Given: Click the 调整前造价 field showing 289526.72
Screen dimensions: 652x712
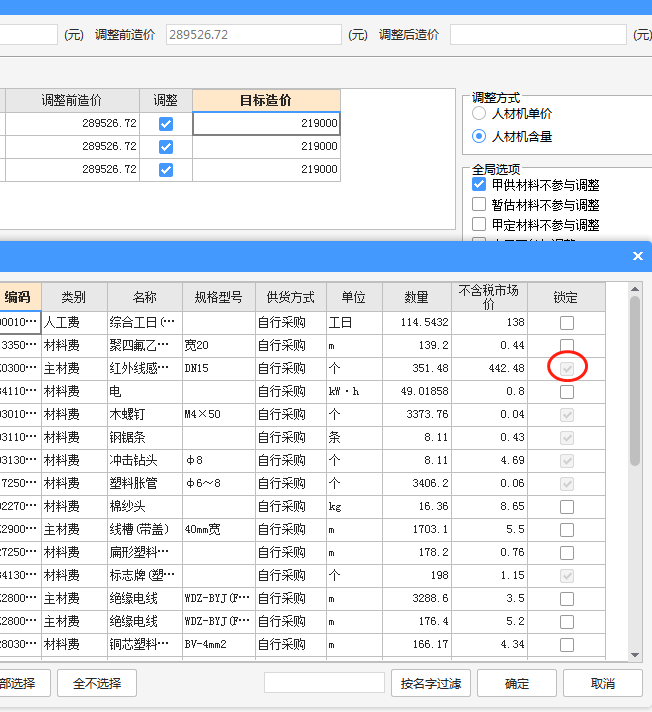Looking at the screenshot, I should [254, 35].
